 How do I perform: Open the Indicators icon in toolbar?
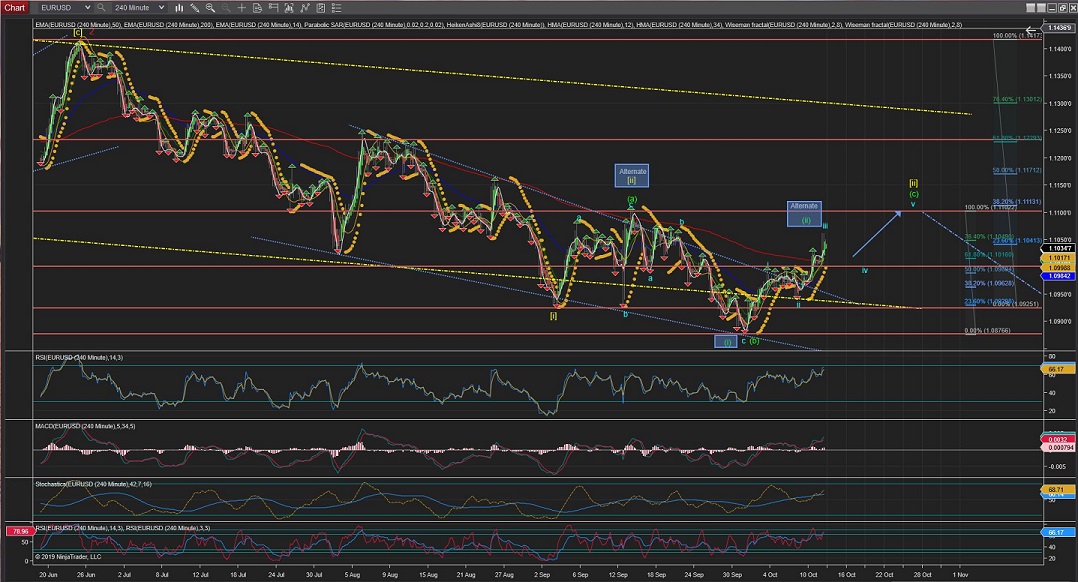288,8
